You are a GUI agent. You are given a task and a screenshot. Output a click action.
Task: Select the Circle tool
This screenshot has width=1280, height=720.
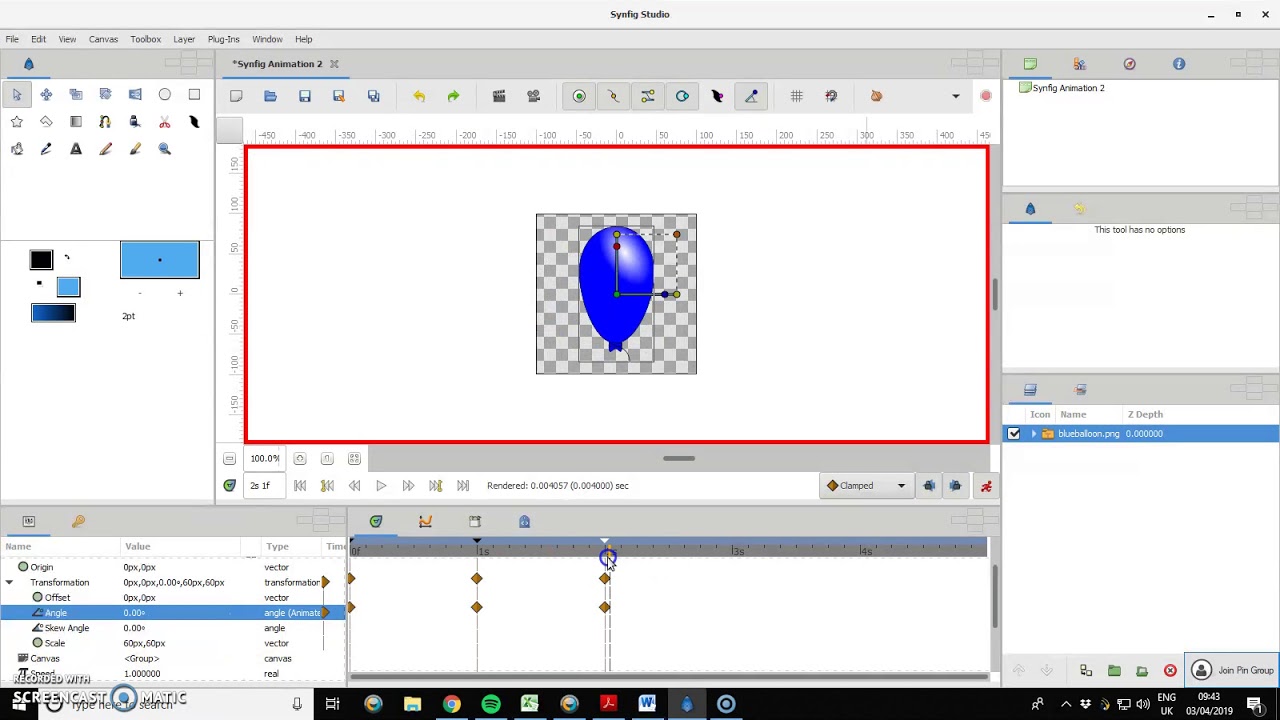[x=165, y=95]
